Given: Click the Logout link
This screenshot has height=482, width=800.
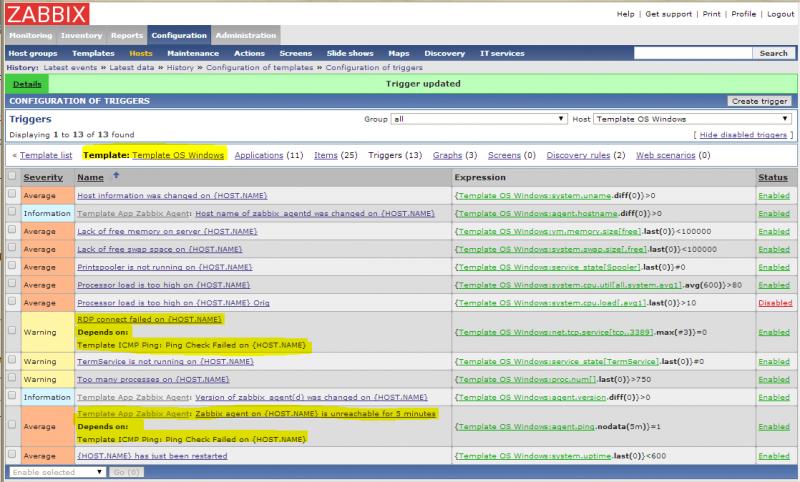Looking at the screenshot, I should (x=780, y=14).
